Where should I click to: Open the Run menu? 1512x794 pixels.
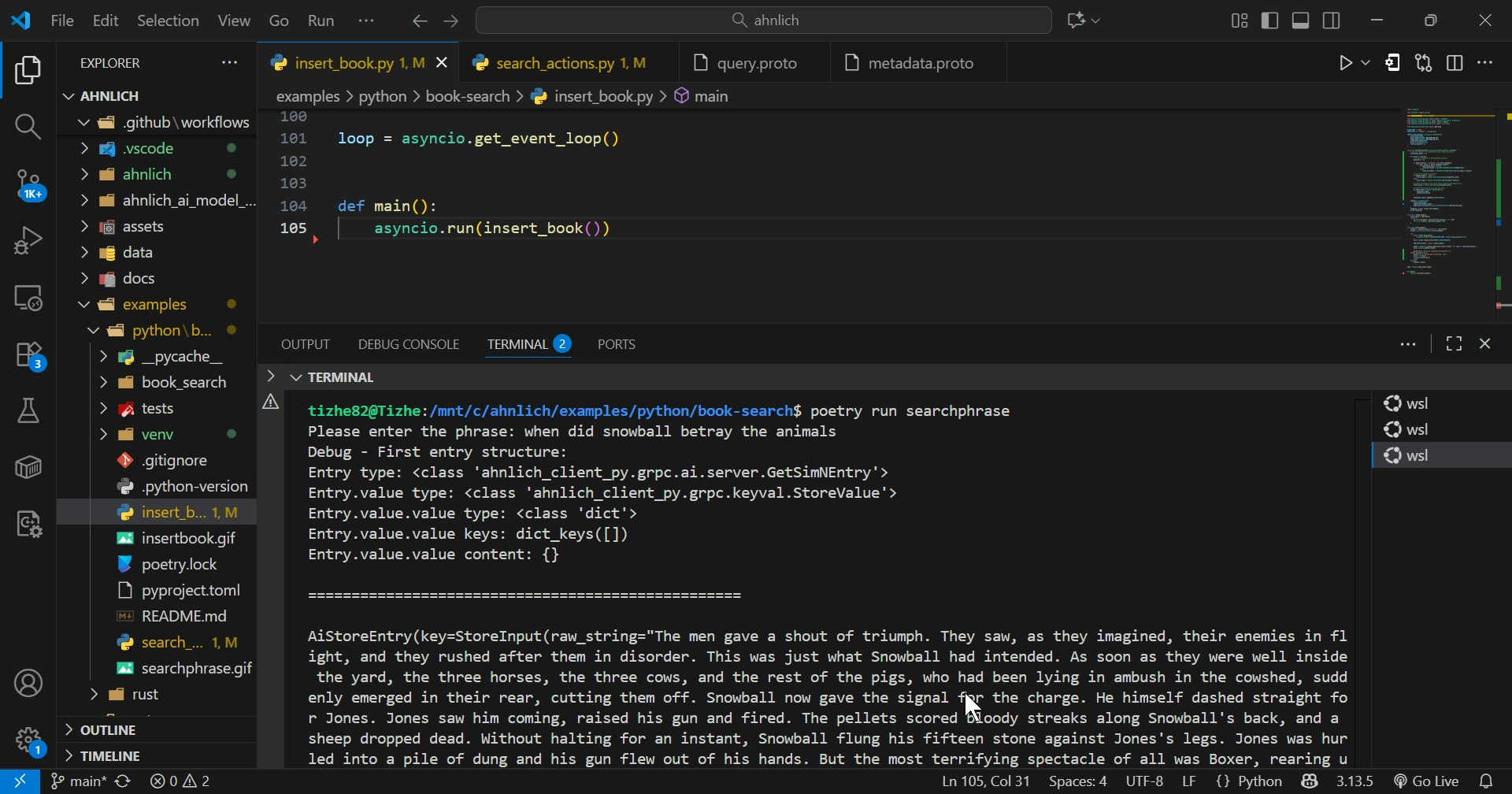click(321, 20)
